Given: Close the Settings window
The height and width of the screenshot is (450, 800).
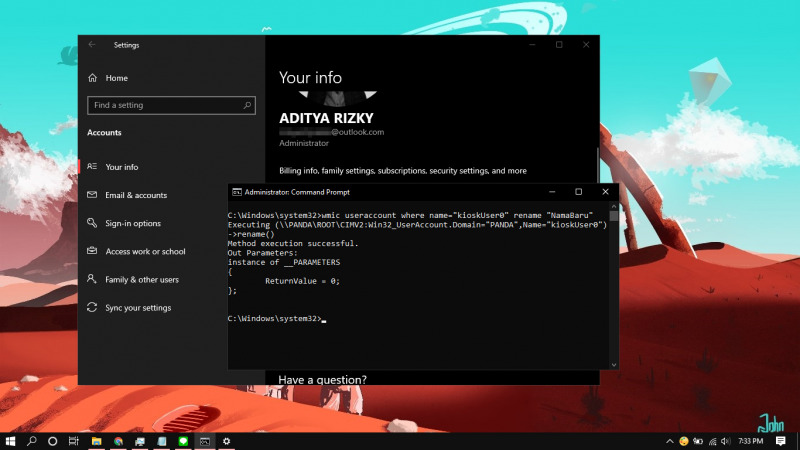Looking at the screenshot, I should pyautogui.click(x=586, y=45).
